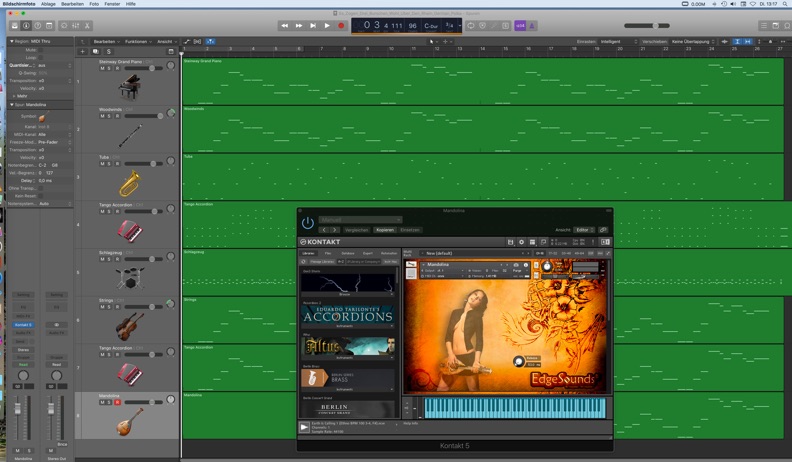The image size is (792, 462).
Task: Toggle the automation view button
Action: click(x=187, y=41)
